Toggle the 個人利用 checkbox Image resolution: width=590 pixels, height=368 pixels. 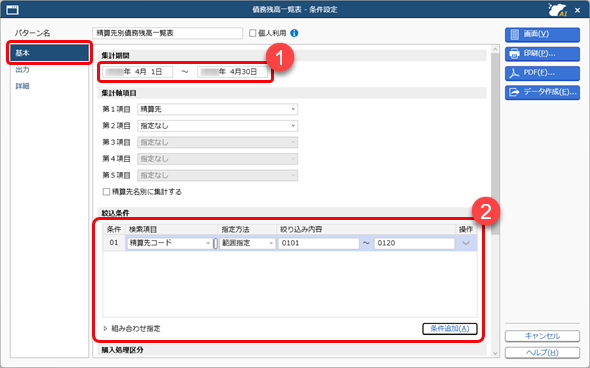click(x=253, y=33)
